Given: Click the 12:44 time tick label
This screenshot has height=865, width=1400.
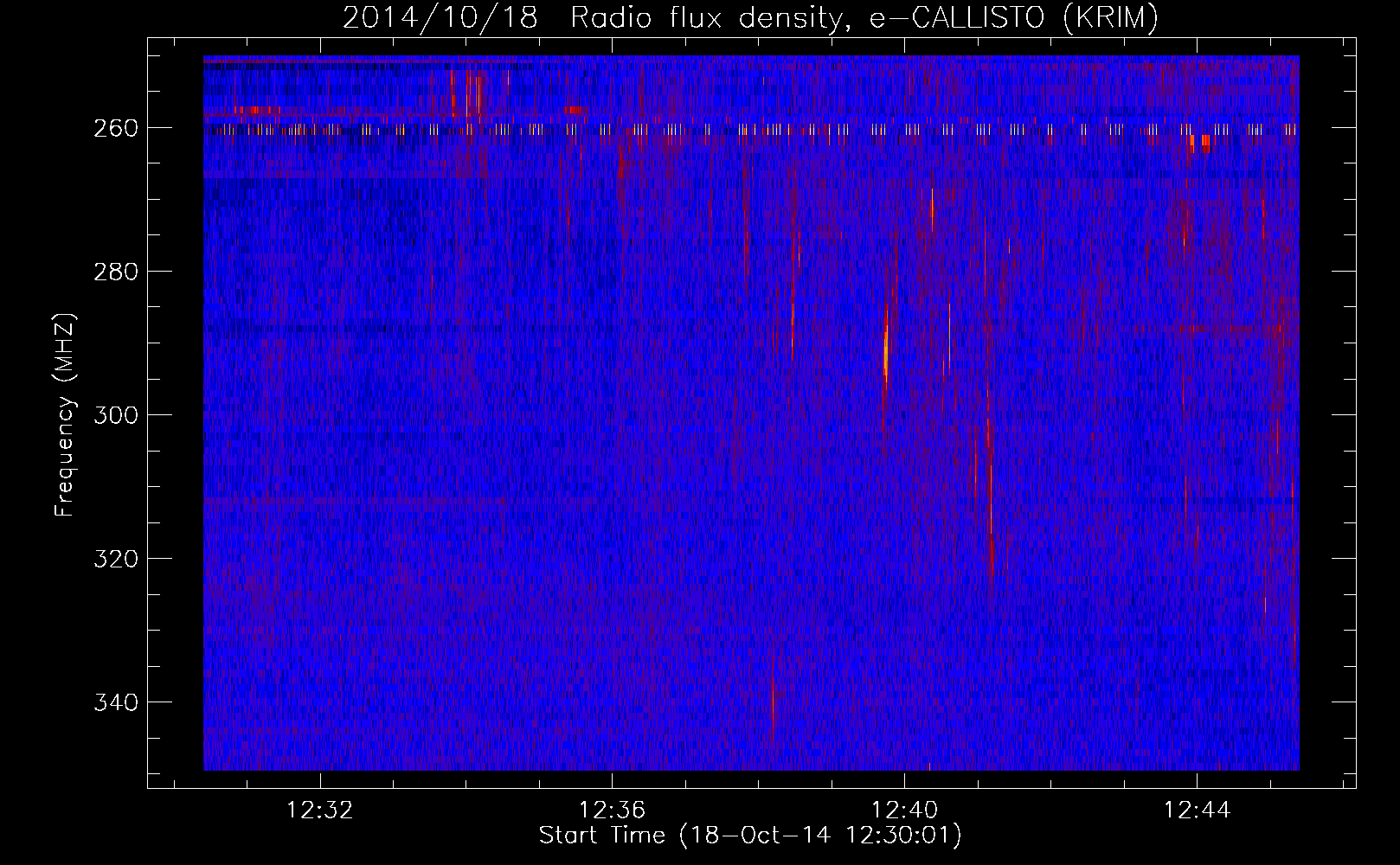Looking at the screenshot, I should [x=1198, y=811].
